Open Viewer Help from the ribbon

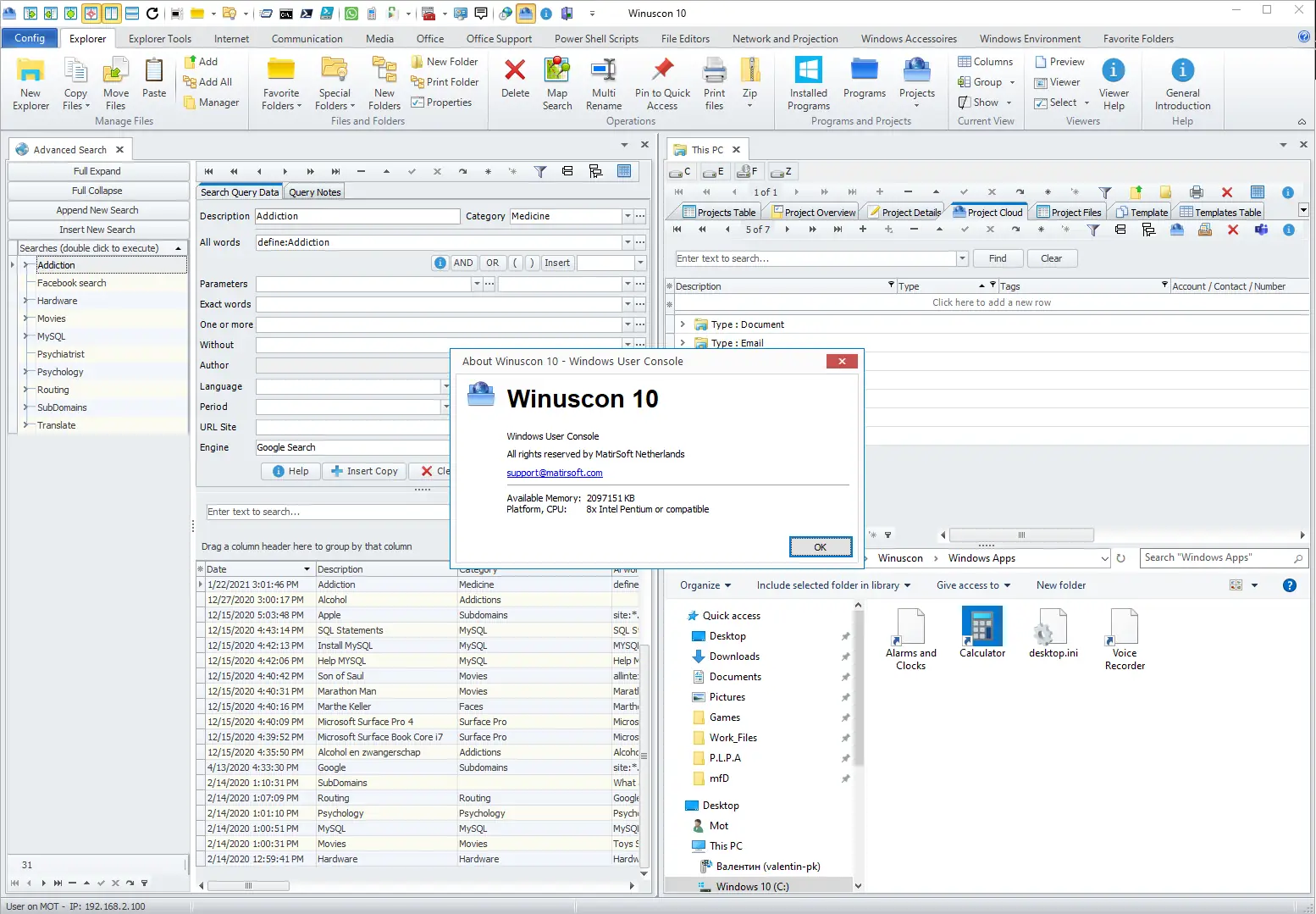(1114, 84)
